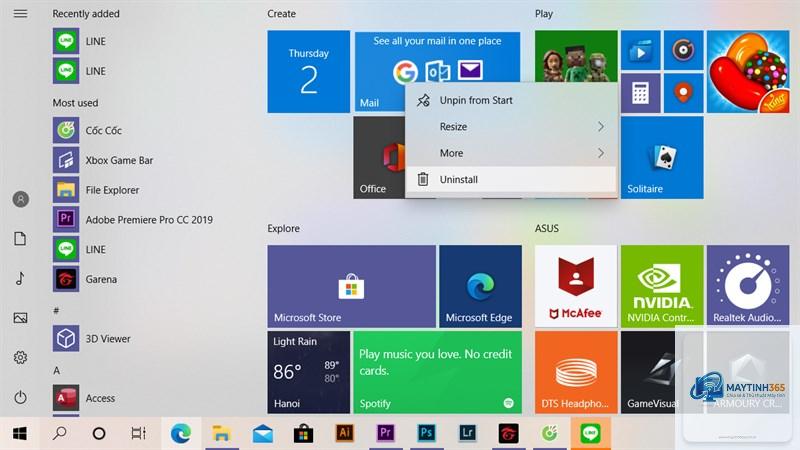Open the Candy Crush tile
Screen dimensions: 800x450
pyautogui.click(x=748, y=71)
